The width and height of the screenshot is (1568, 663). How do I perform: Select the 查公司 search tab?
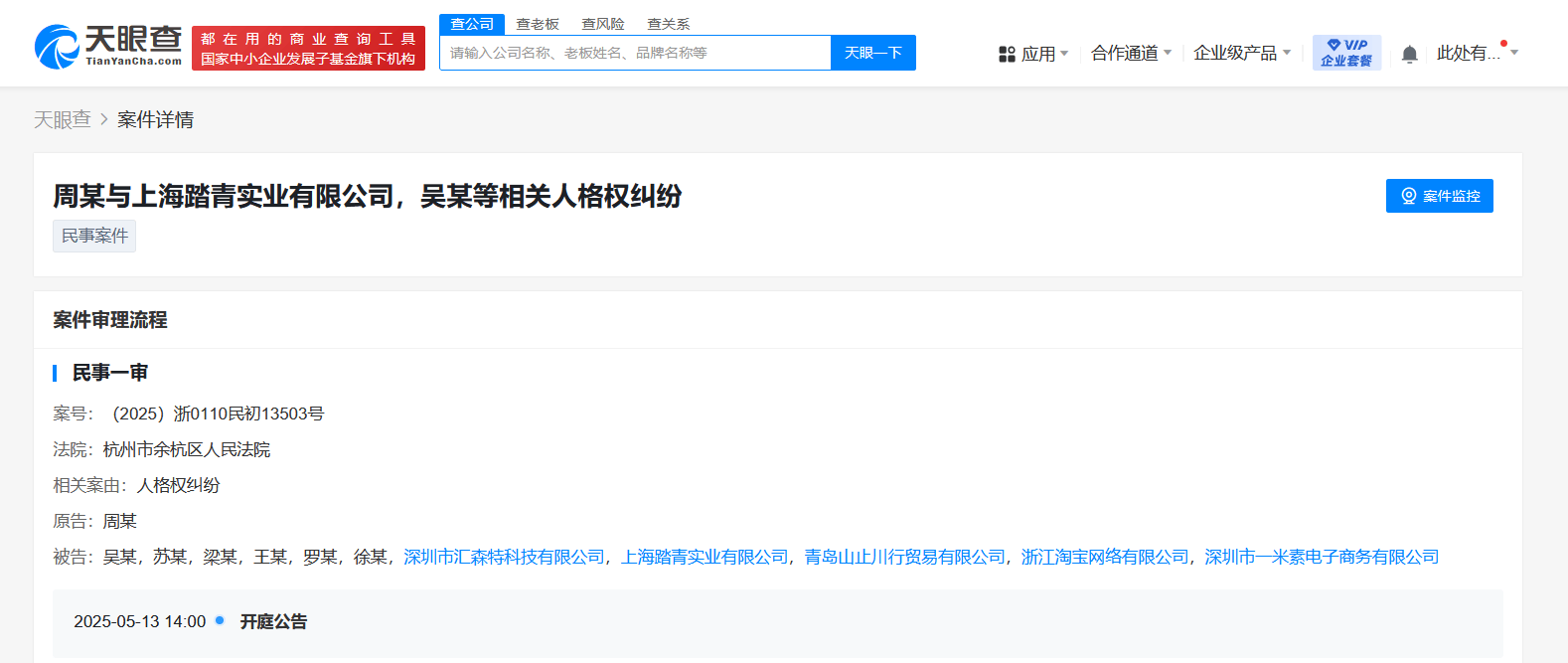472,24
